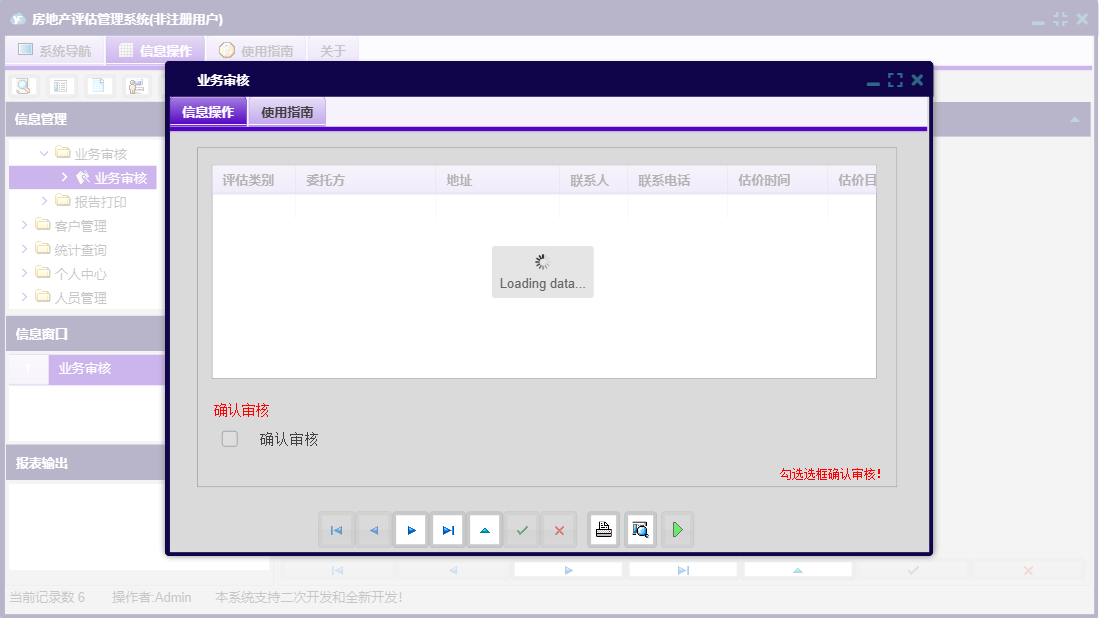Click the green checkmark confirm icon

[522, 529]
